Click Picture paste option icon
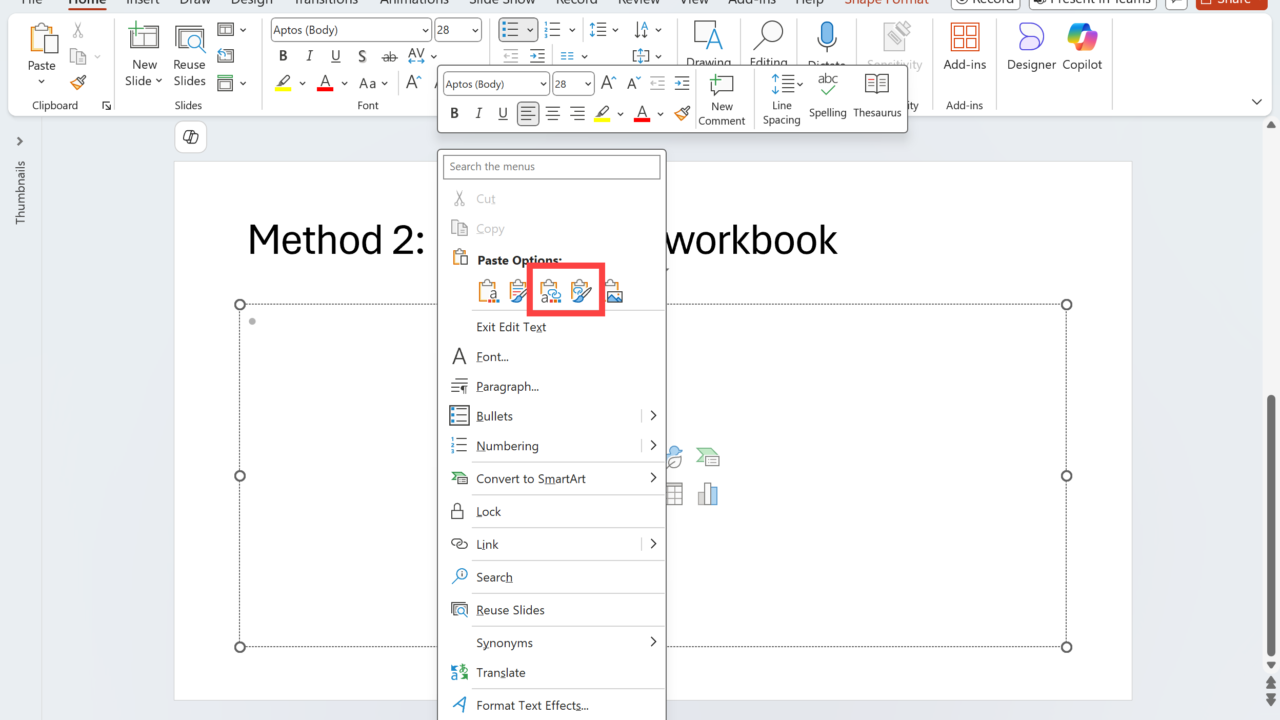 click(614, 291)
